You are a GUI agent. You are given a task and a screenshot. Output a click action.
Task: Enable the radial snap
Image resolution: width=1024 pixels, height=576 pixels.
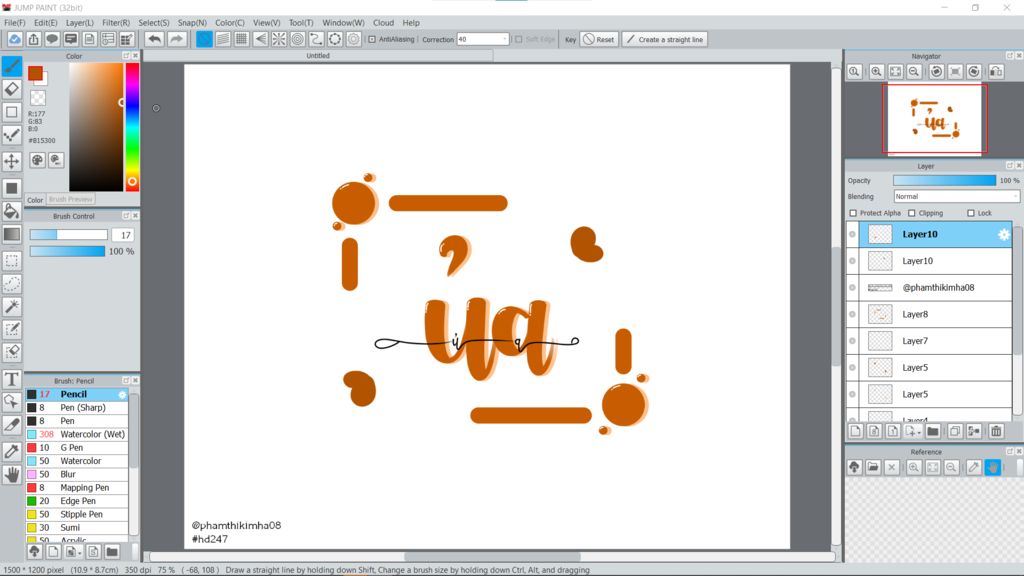point(279,39)
